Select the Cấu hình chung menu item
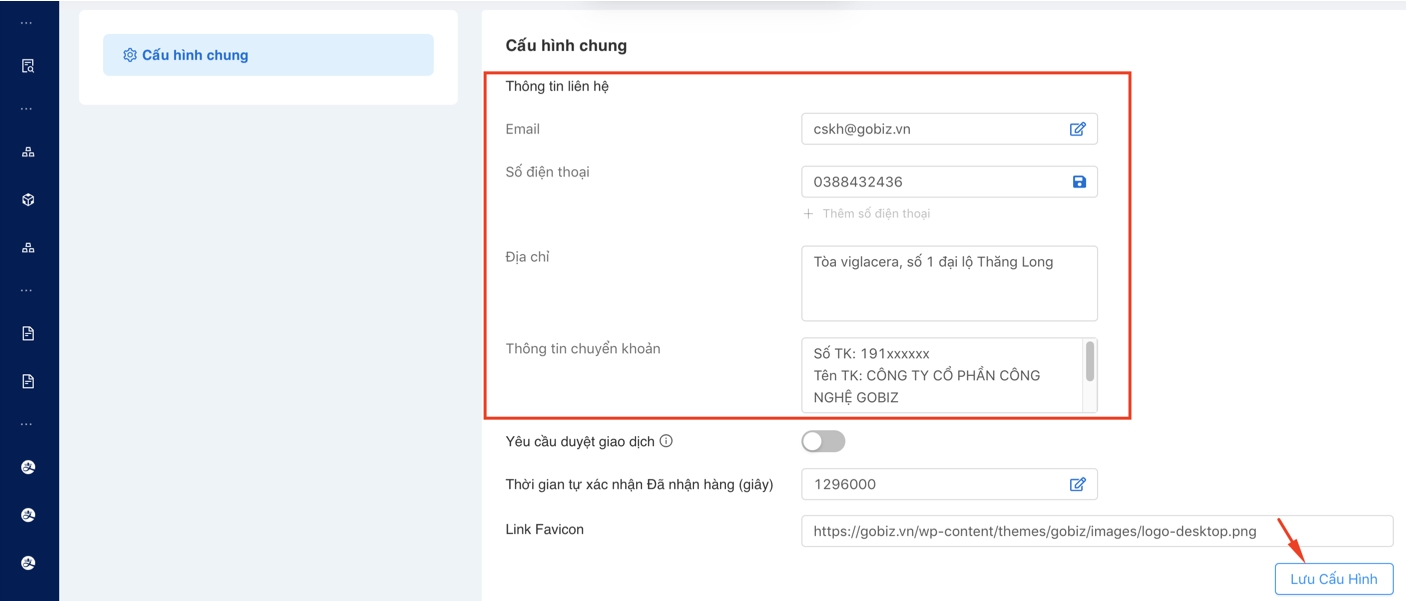 pyautogui.click(x=268, y=55)
